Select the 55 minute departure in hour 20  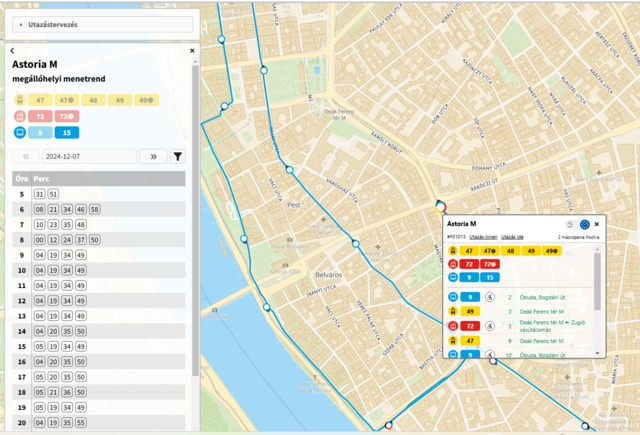(81, 423)
